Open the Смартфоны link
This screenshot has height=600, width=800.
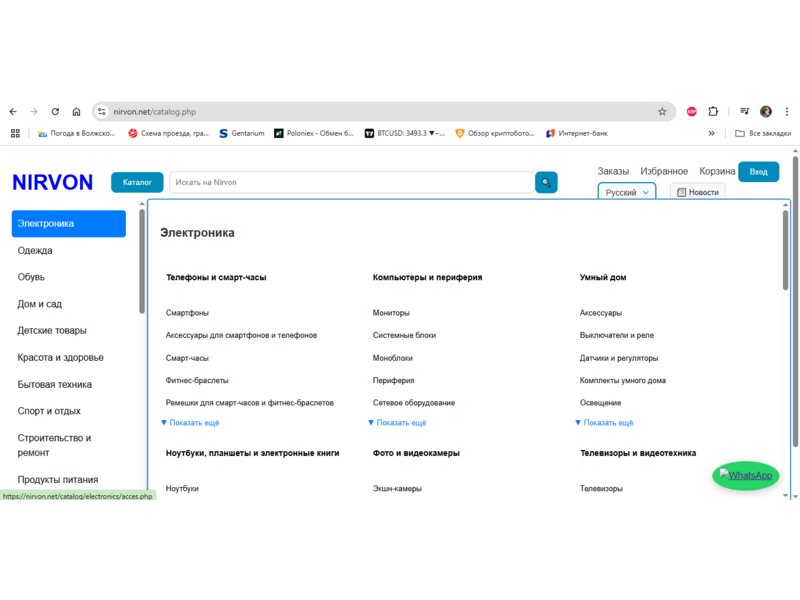(187, 313)
